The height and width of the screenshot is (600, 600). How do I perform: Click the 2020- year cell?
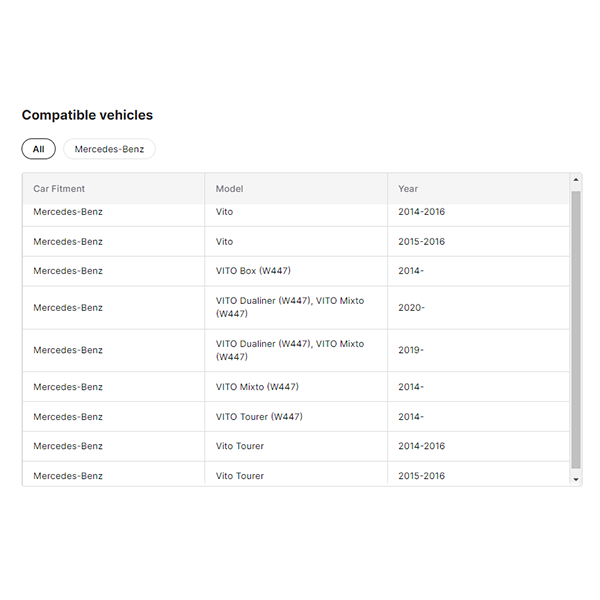point(411,308)
